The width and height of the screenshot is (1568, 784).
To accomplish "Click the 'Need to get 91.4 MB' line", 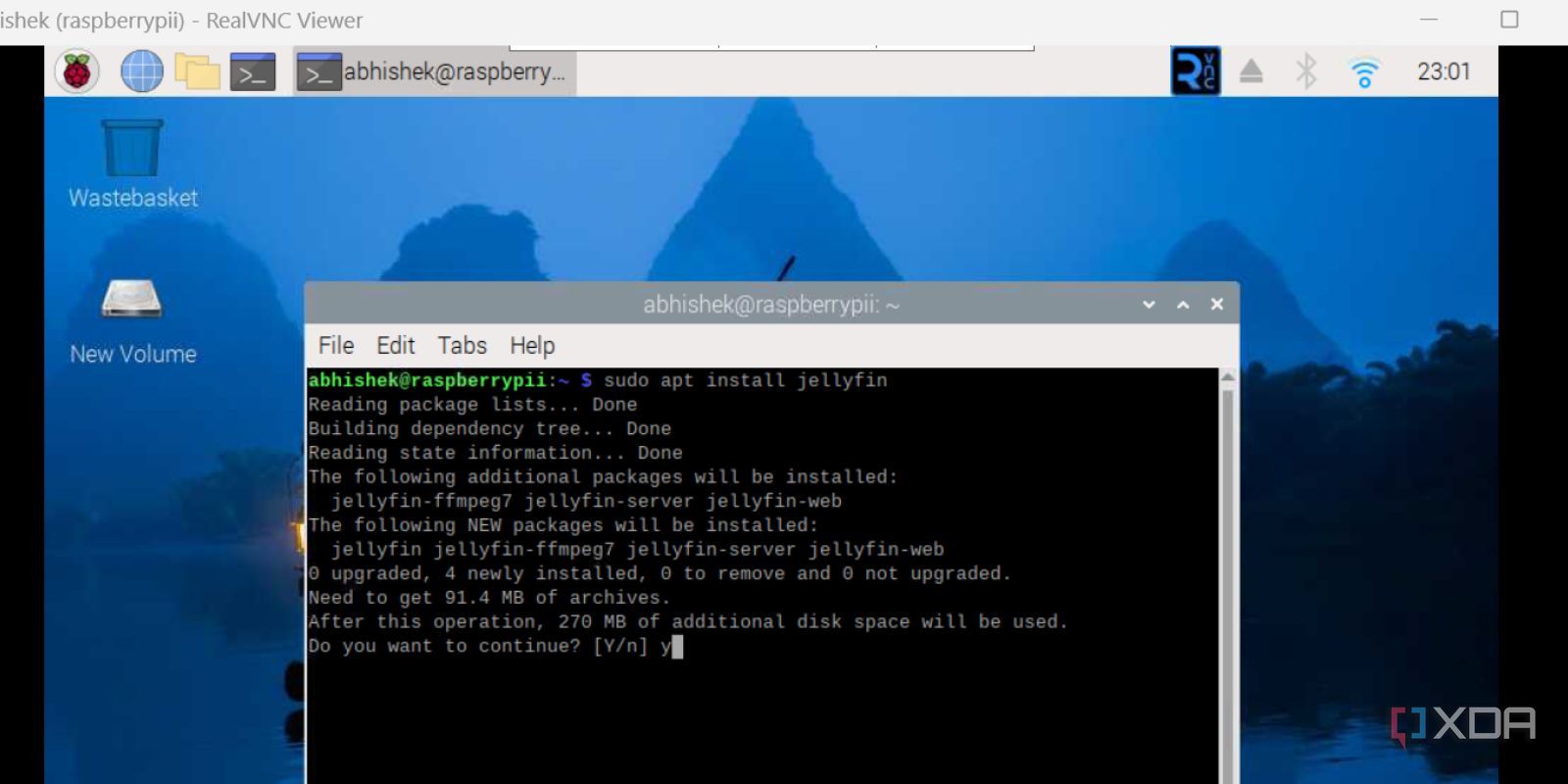I will [489, 598].
